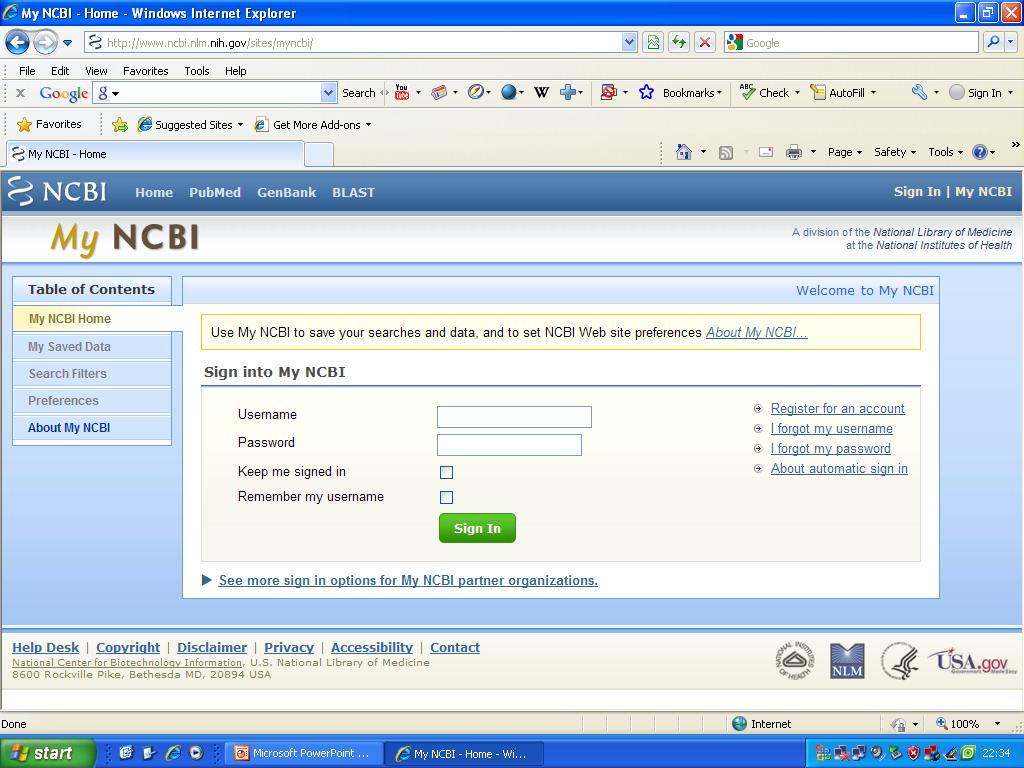Check the Keep me signed in box
Viewport: 1024px width, 768px height.
(447, 472)
